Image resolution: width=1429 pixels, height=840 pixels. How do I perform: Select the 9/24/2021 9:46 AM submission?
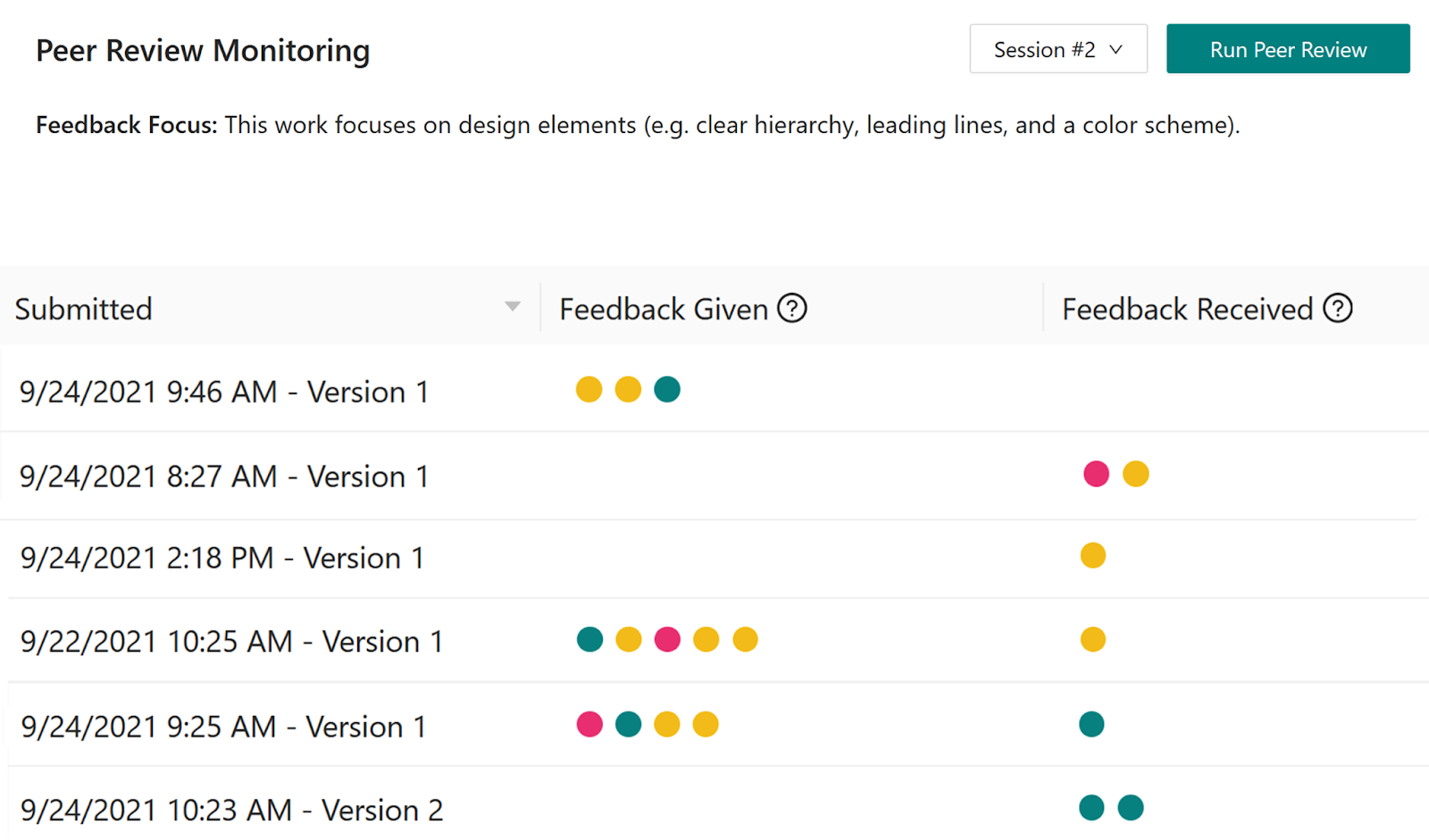click(224, 392)
